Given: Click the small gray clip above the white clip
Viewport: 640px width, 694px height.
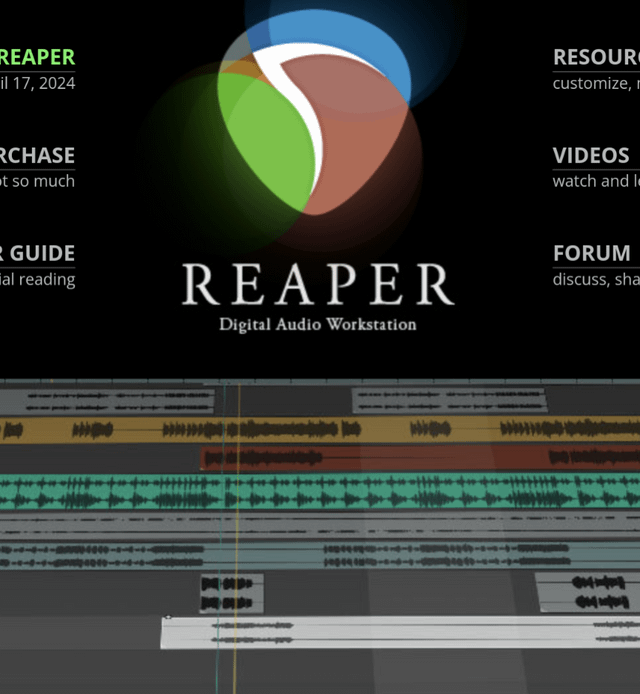Looking at the screenshot, I should pos(232,593).
